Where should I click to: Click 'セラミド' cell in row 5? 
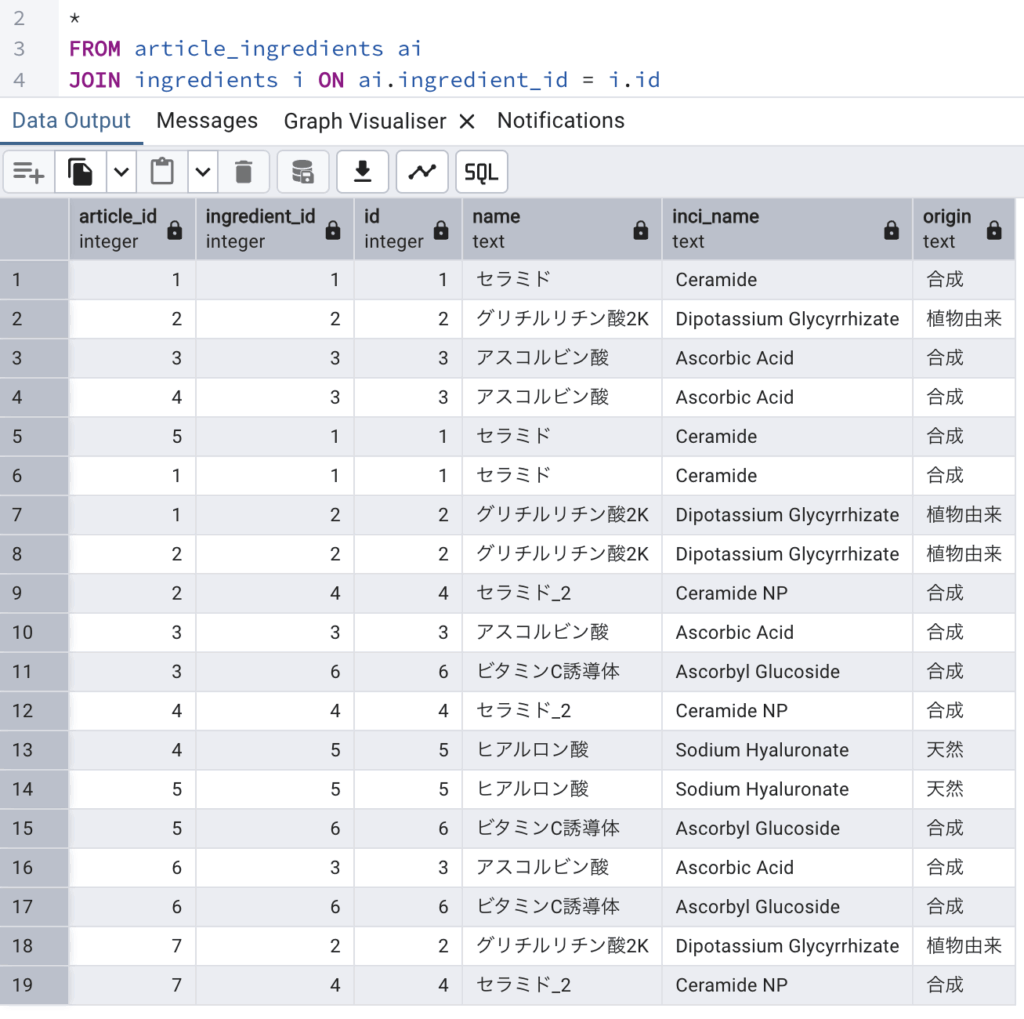click(x=562, y=436)
